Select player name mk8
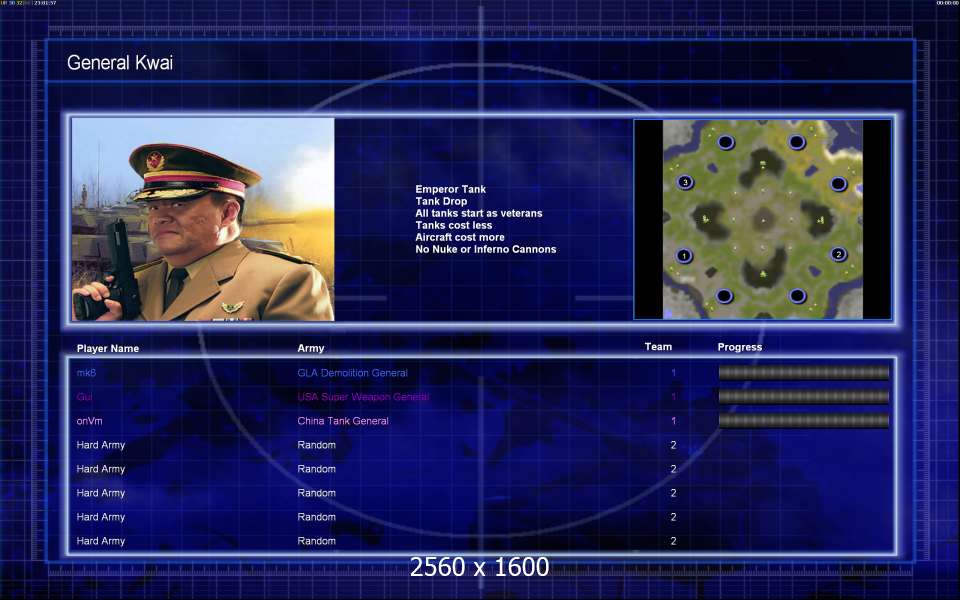Image resolution: width=960 pixels, height=600 pixels. (x=86, y=372)
